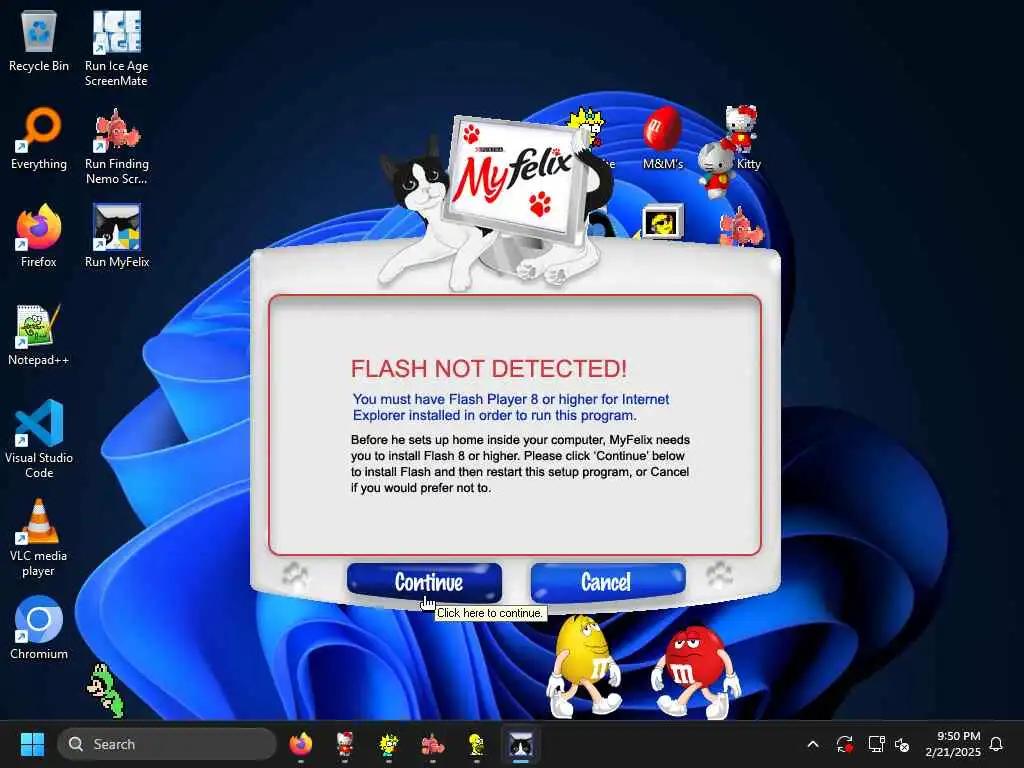
Task: Select the Firefox desktop shortcut
Action: pyautogui.click(x=39, y=236)
